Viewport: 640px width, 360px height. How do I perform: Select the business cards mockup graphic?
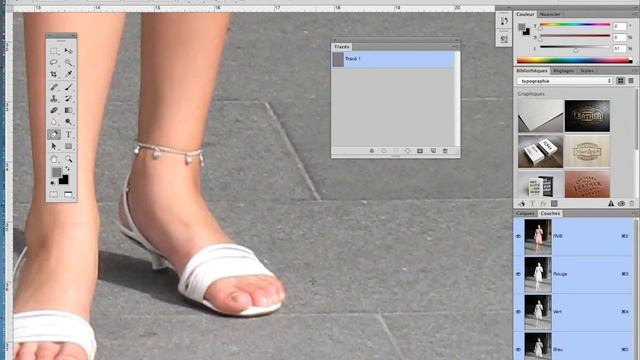click(540, 151)
